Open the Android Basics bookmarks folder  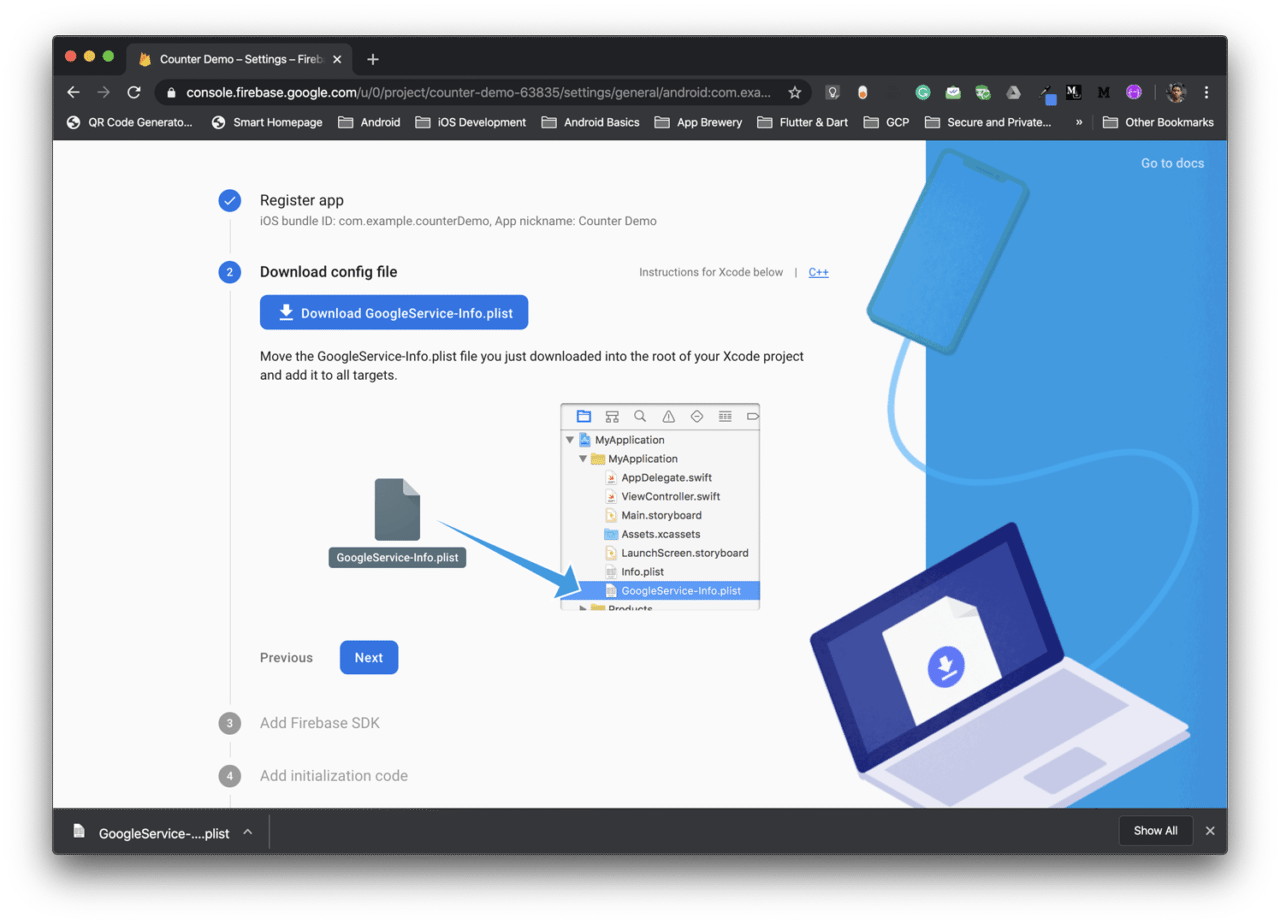(x=590, y=122)
